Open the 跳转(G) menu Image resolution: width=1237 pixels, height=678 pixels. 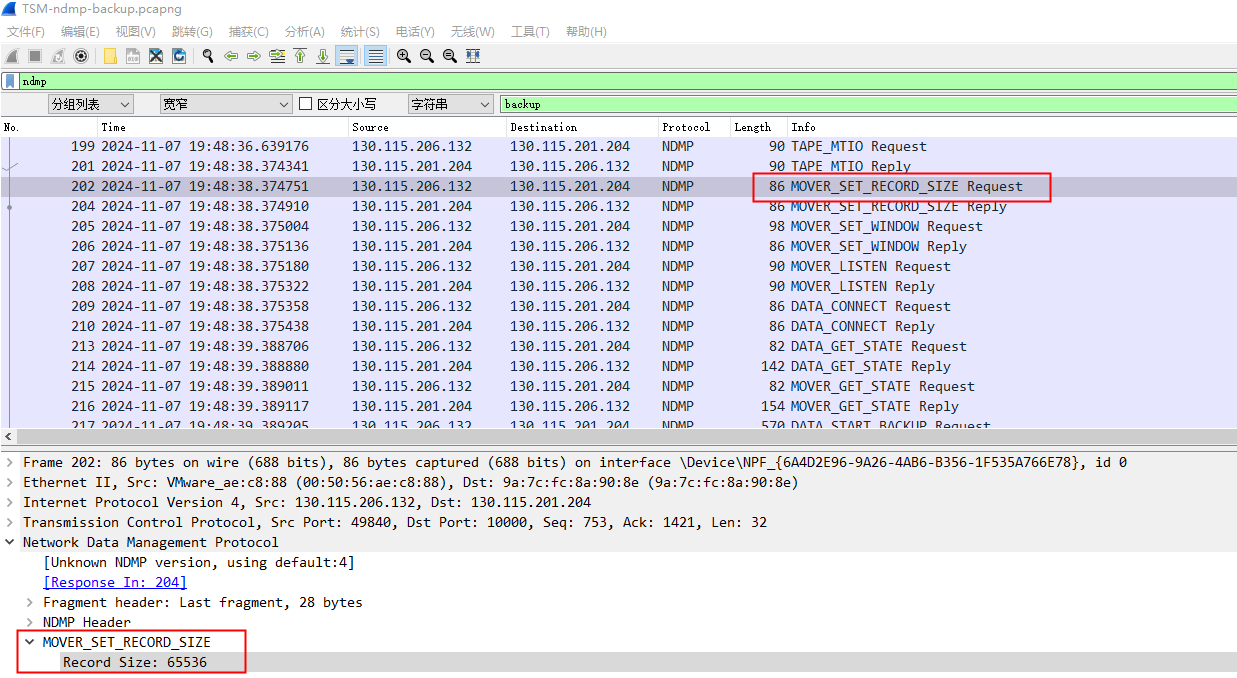click(x=192, y=32)
